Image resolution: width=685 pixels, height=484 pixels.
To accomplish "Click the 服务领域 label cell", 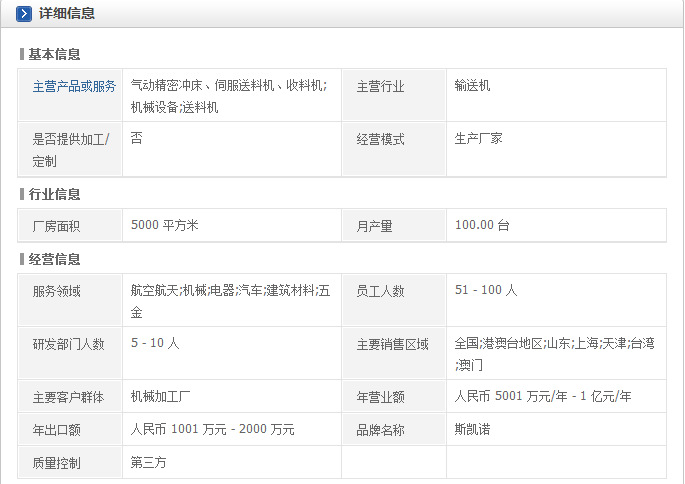I will pyautogui.click(x=70, y=300).
